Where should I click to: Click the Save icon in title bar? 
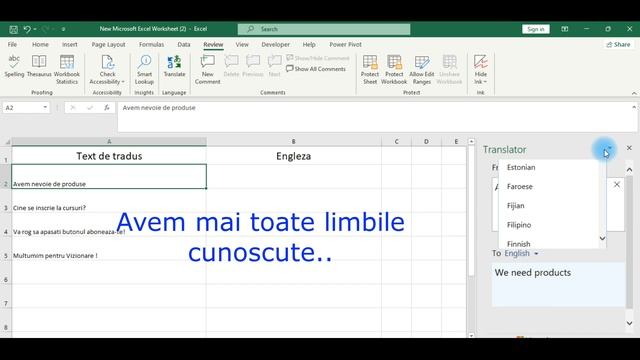click(13, 29)
